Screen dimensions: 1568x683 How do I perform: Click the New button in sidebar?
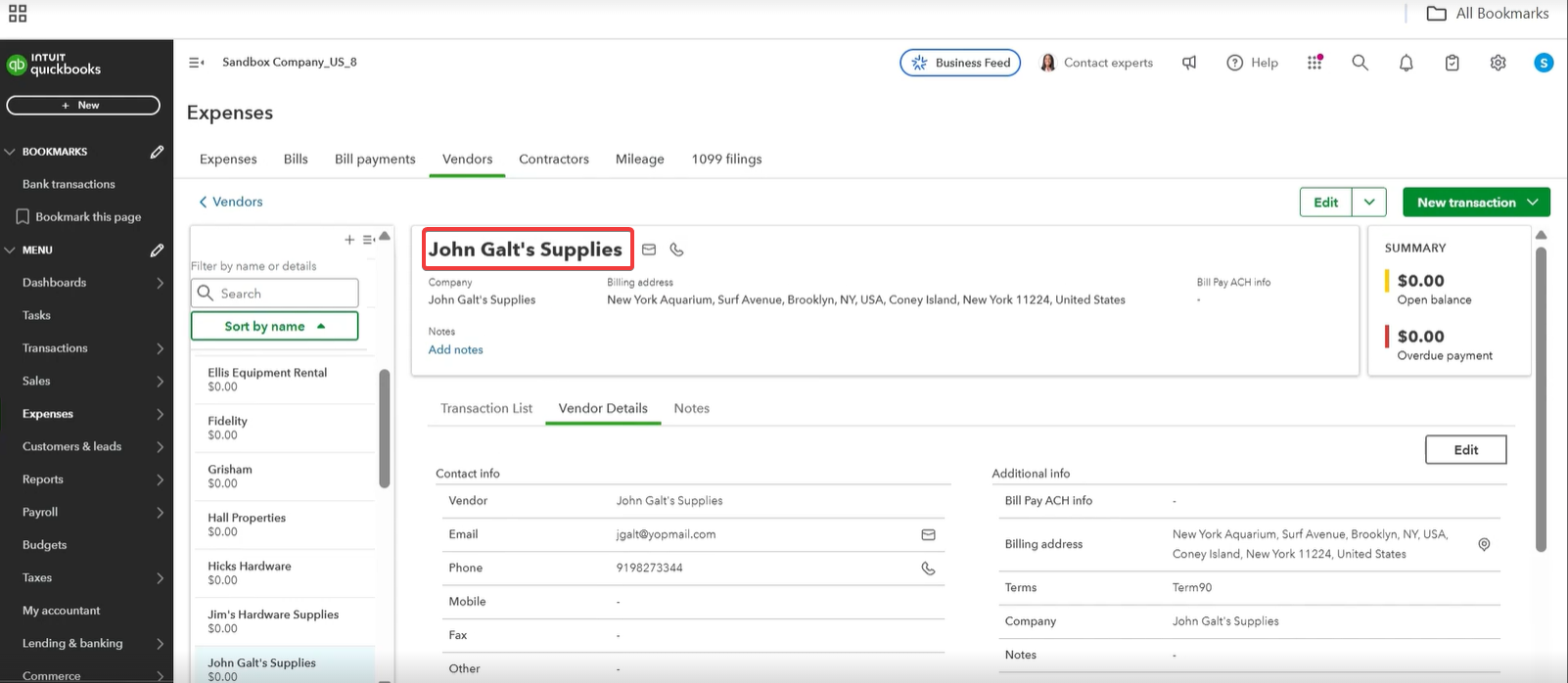click(83, 105)
